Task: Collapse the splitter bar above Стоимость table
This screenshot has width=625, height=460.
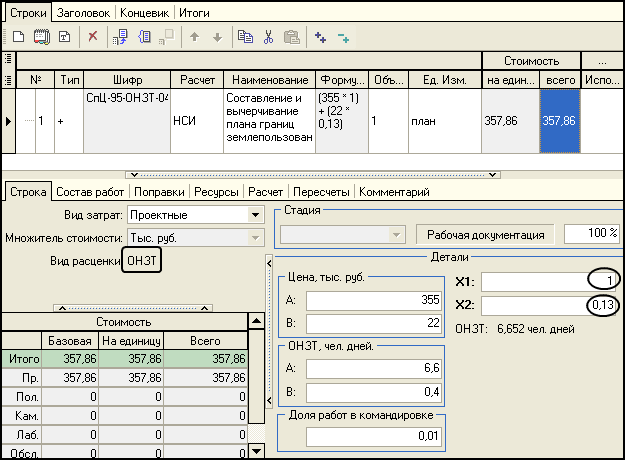Action: pyautogui.click(x=133, y=308)
